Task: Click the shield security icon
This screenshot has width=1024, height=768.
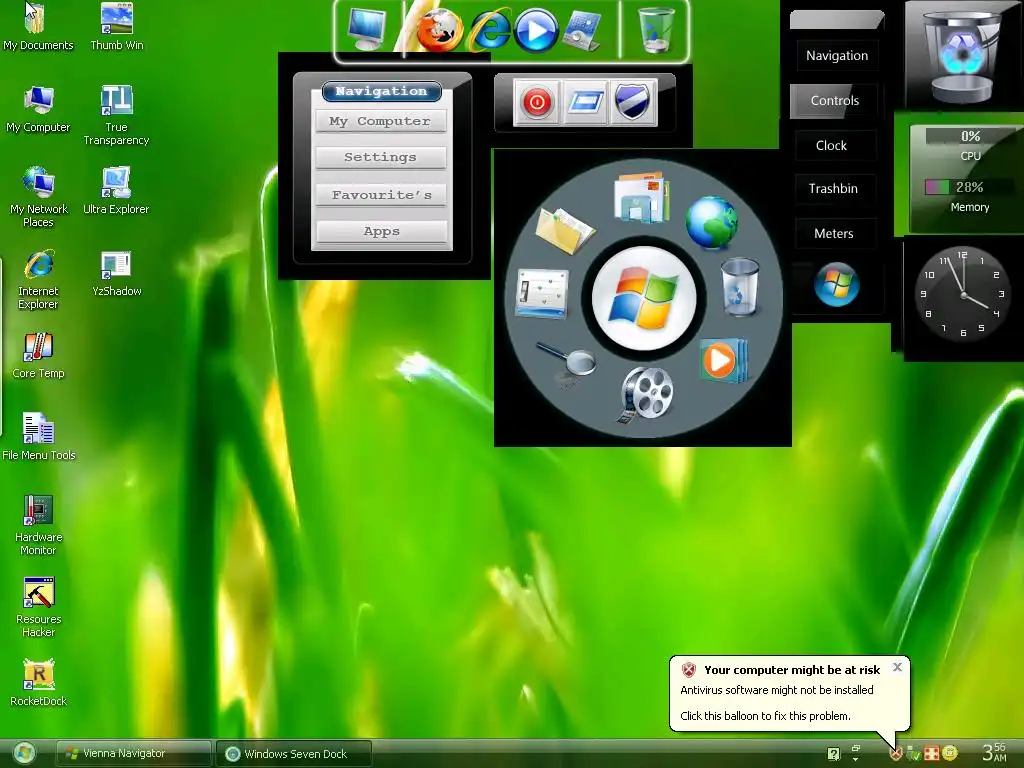Action: tap(632, 103)
